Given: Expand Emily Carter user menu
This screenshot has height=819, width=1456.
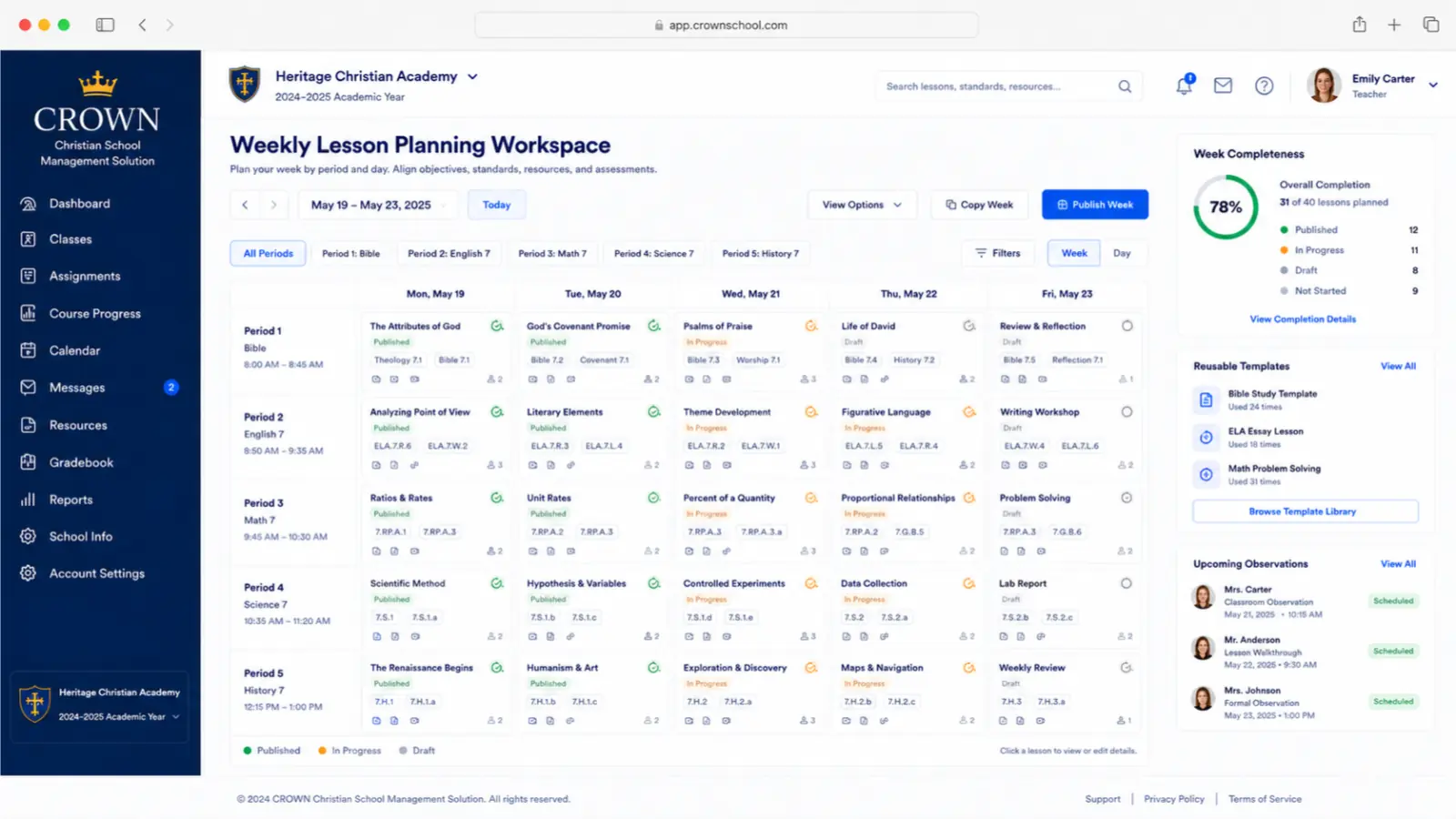Looking at the screenshot, I should (1433, 85).
